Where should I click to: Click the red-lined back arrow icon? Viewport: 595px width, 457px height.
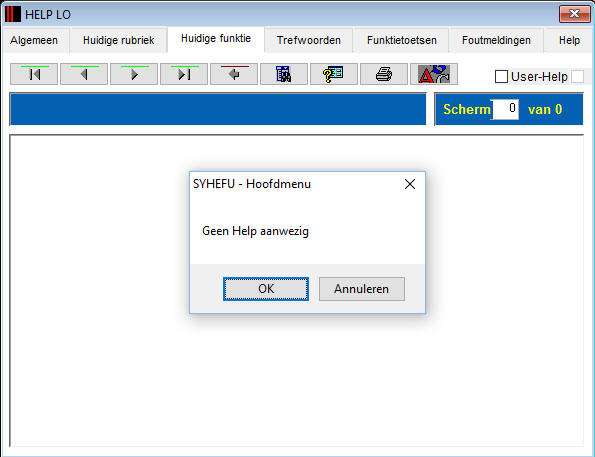pos(234,74)
